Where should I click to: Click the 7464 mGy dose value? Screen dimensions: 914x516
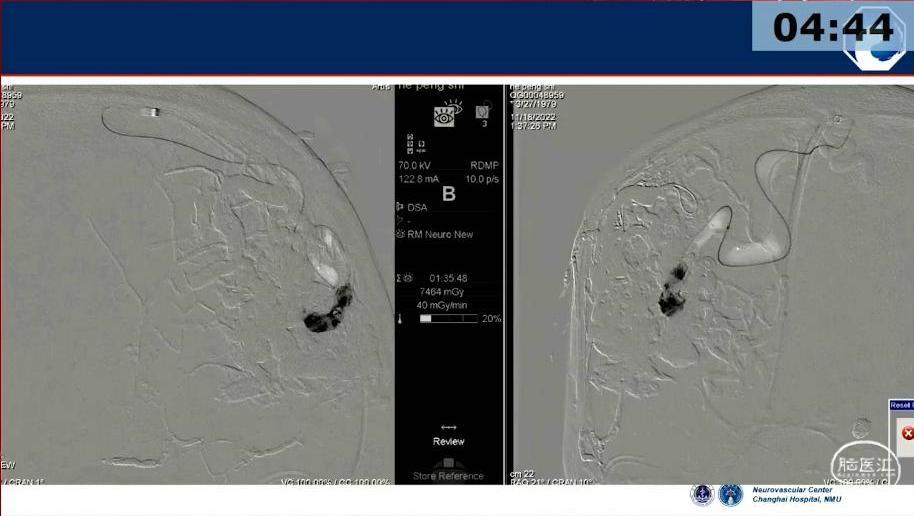tap(441, 292)
